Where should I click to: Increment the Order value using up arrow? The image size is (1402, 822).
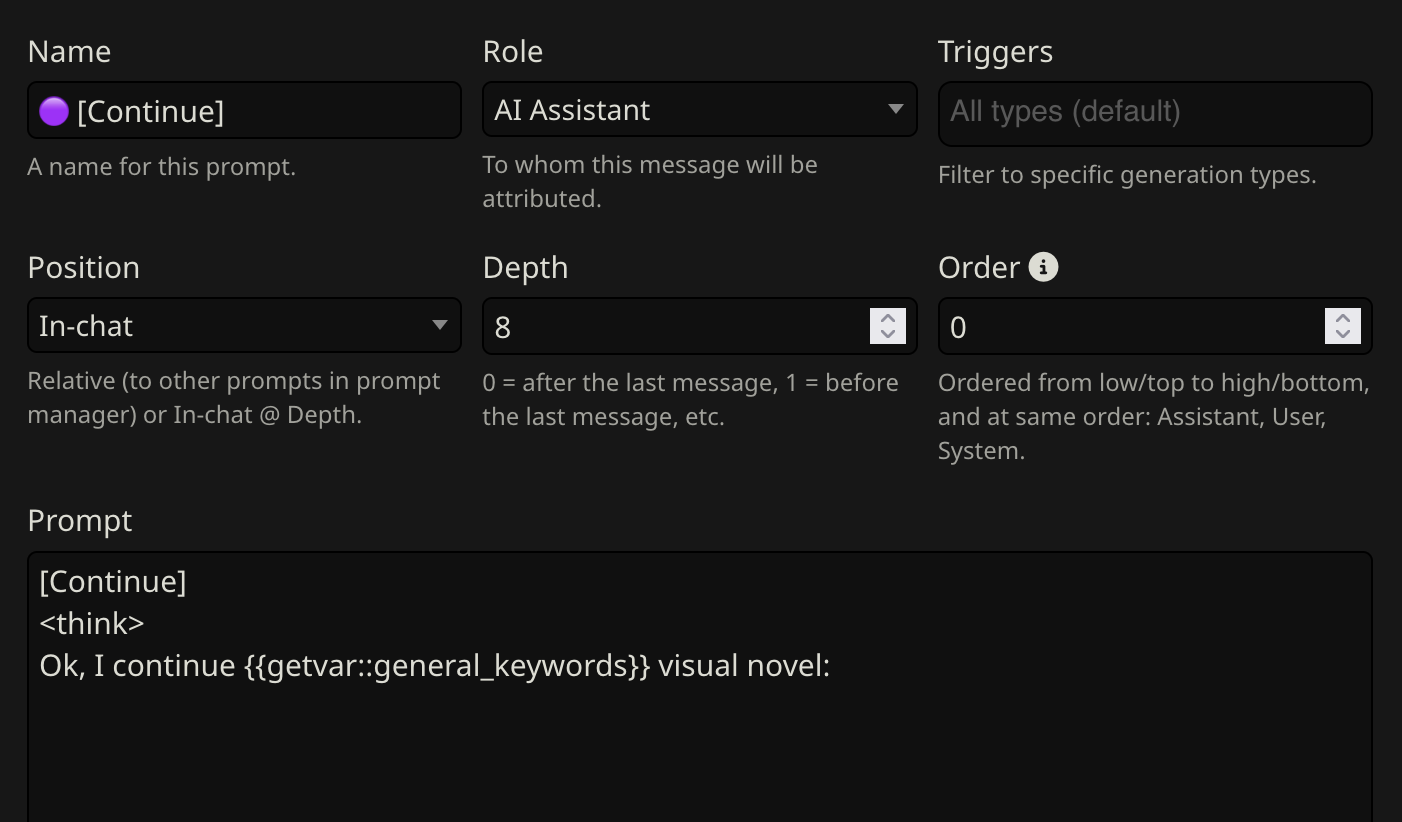click(x=1342, y=317)
